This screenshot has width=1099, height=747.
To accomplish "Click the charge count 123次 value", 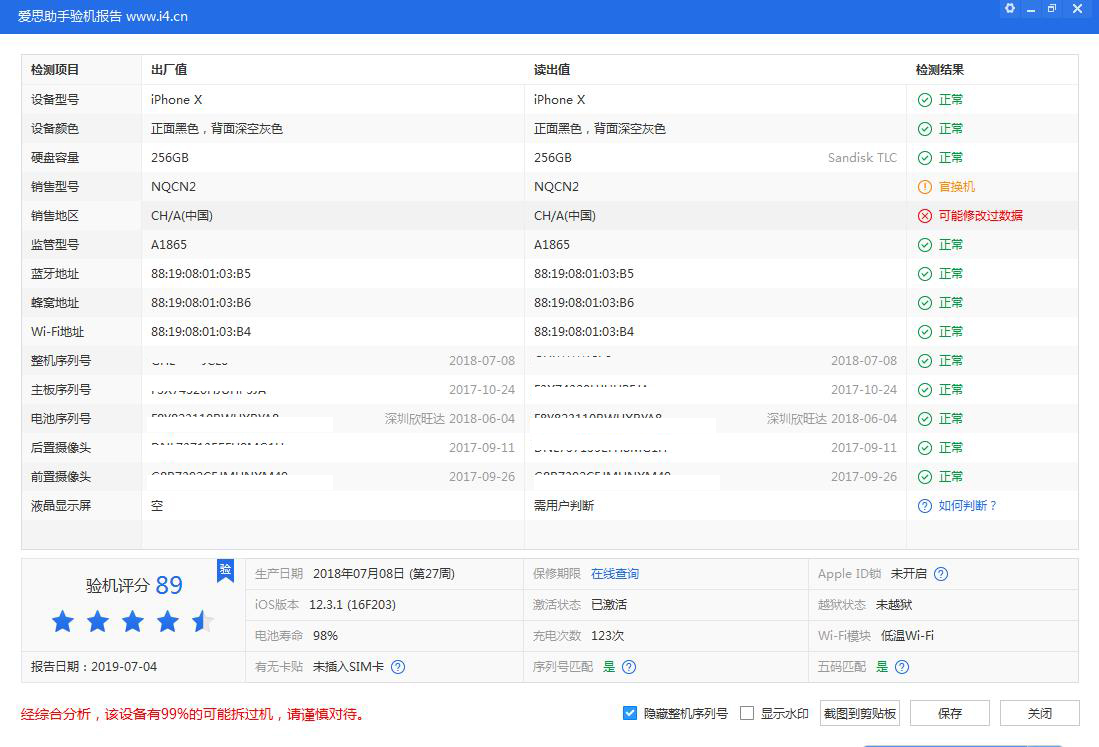I will [x=608, y=636].
